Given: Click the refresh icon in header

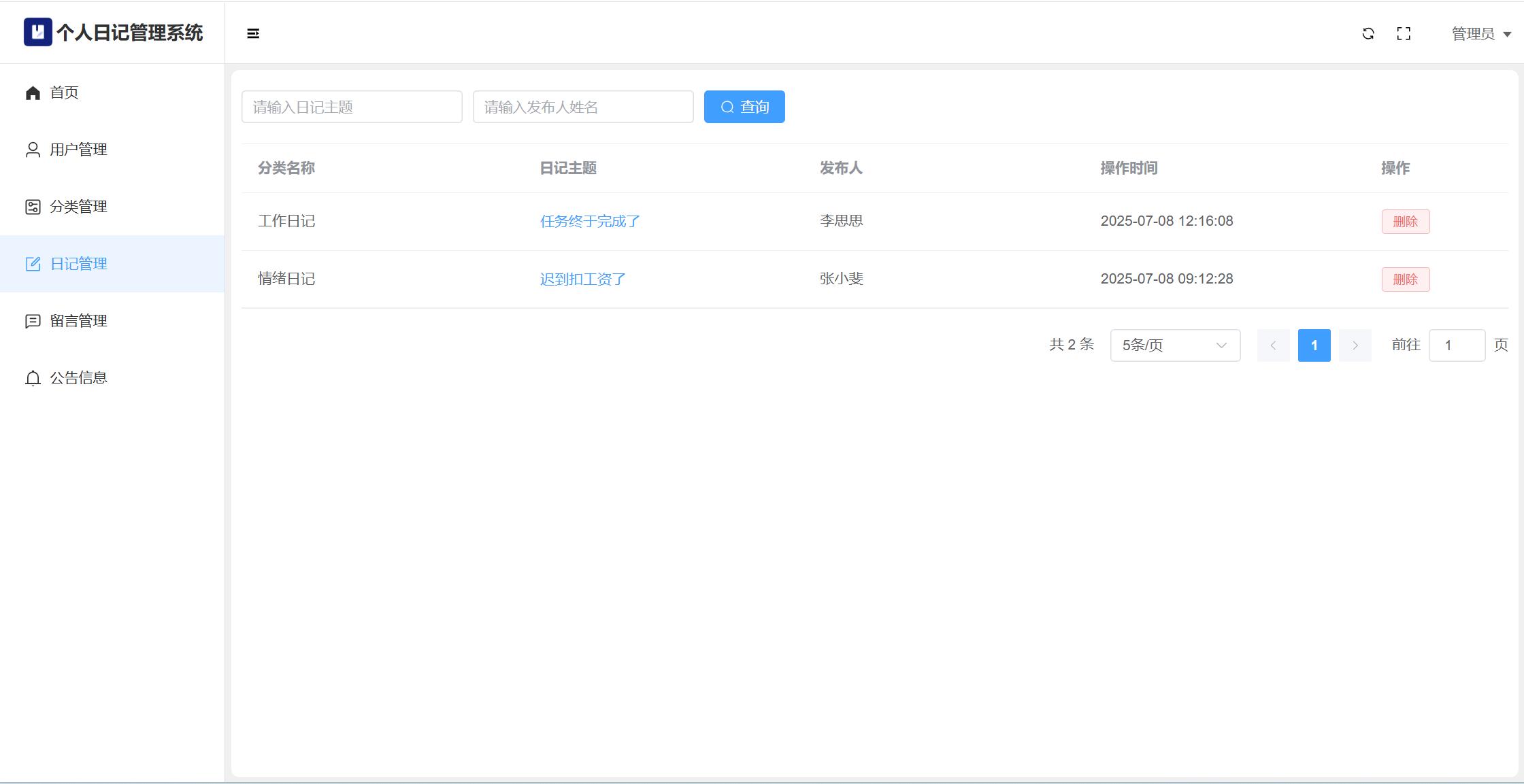Looking at the screenshot, I should click(x=1368, y=33).
